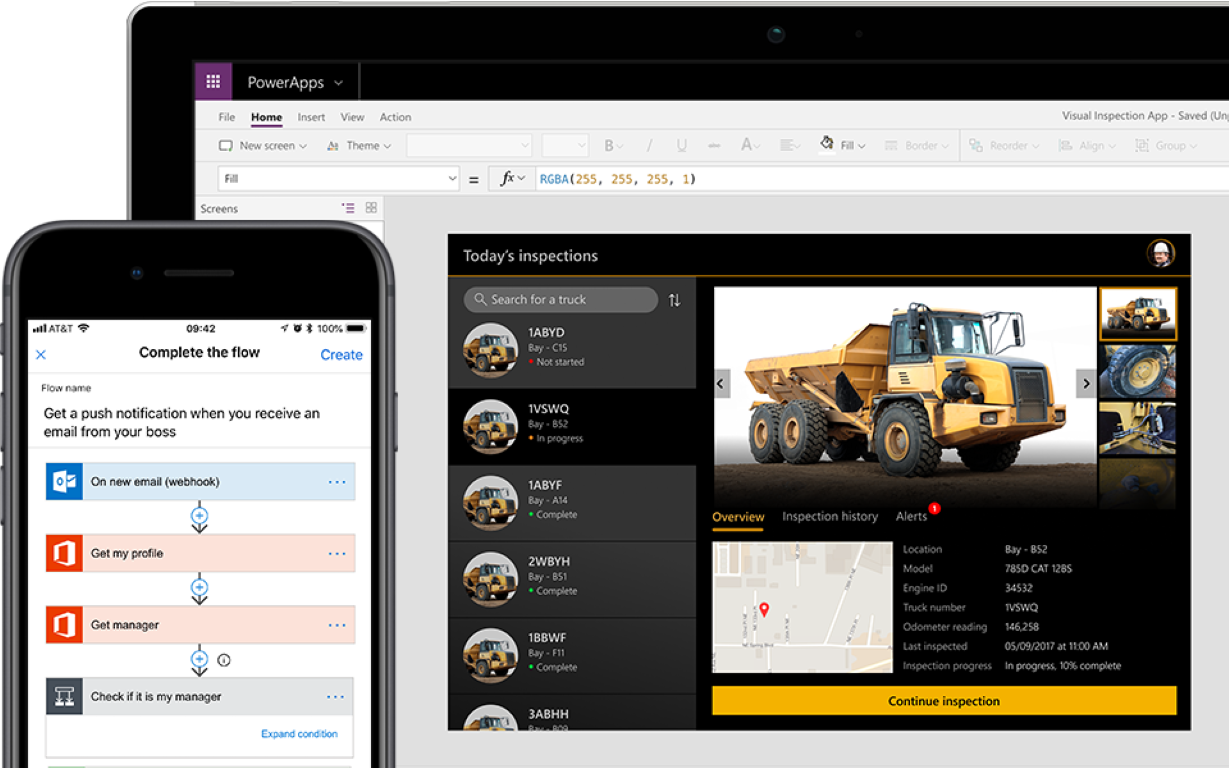This screenshot has width=1229, height=768.
Task: Open the Fill property dropdown
Action: (x=452, y=178)
